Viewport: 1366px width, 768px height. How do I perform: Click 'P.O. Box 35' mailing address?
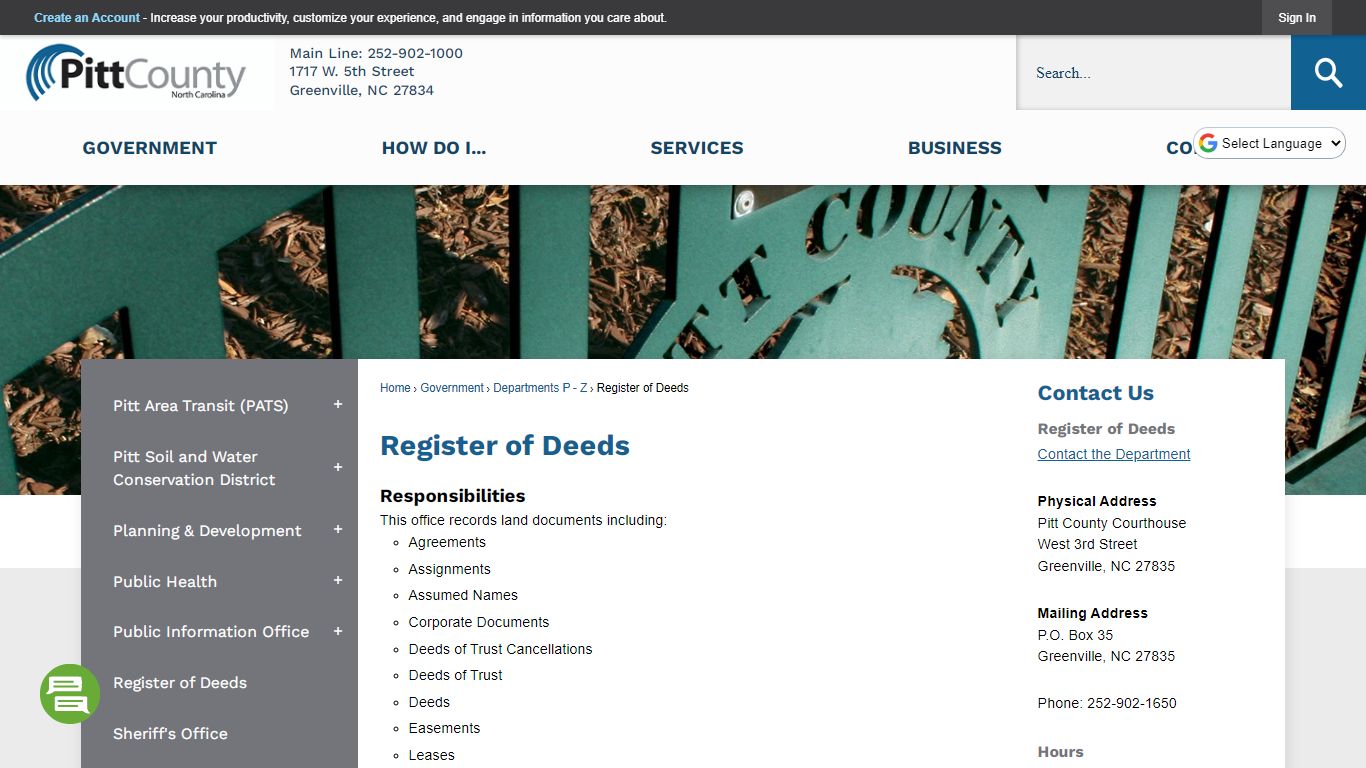pyautogui.click(x=1075, y=635)
